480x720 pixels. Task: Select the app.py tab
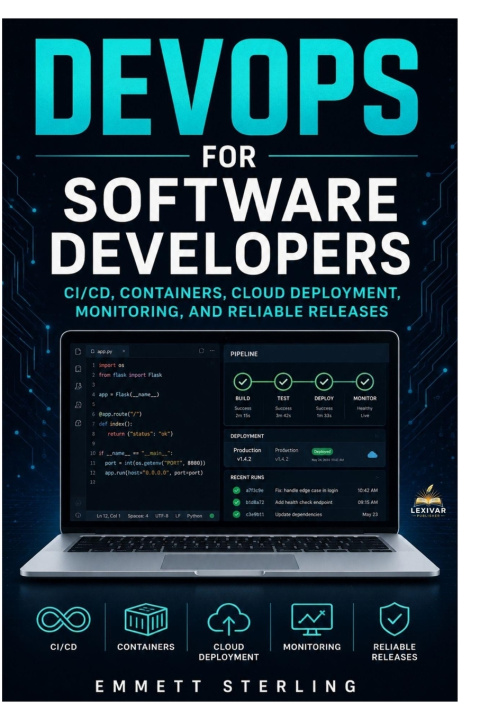click(x=105, y=351)
